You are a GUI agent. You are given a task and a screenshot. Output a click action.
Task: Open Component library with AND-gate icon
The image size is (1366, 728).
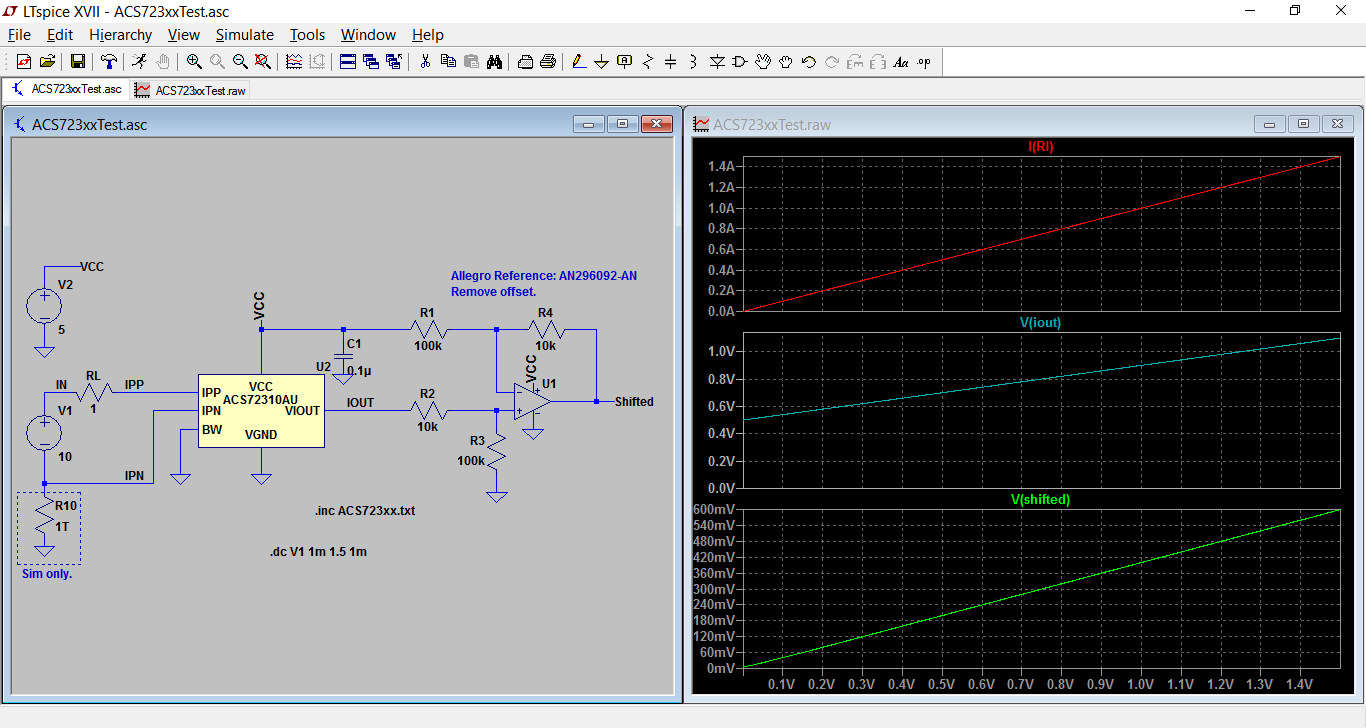pos(740,62)
